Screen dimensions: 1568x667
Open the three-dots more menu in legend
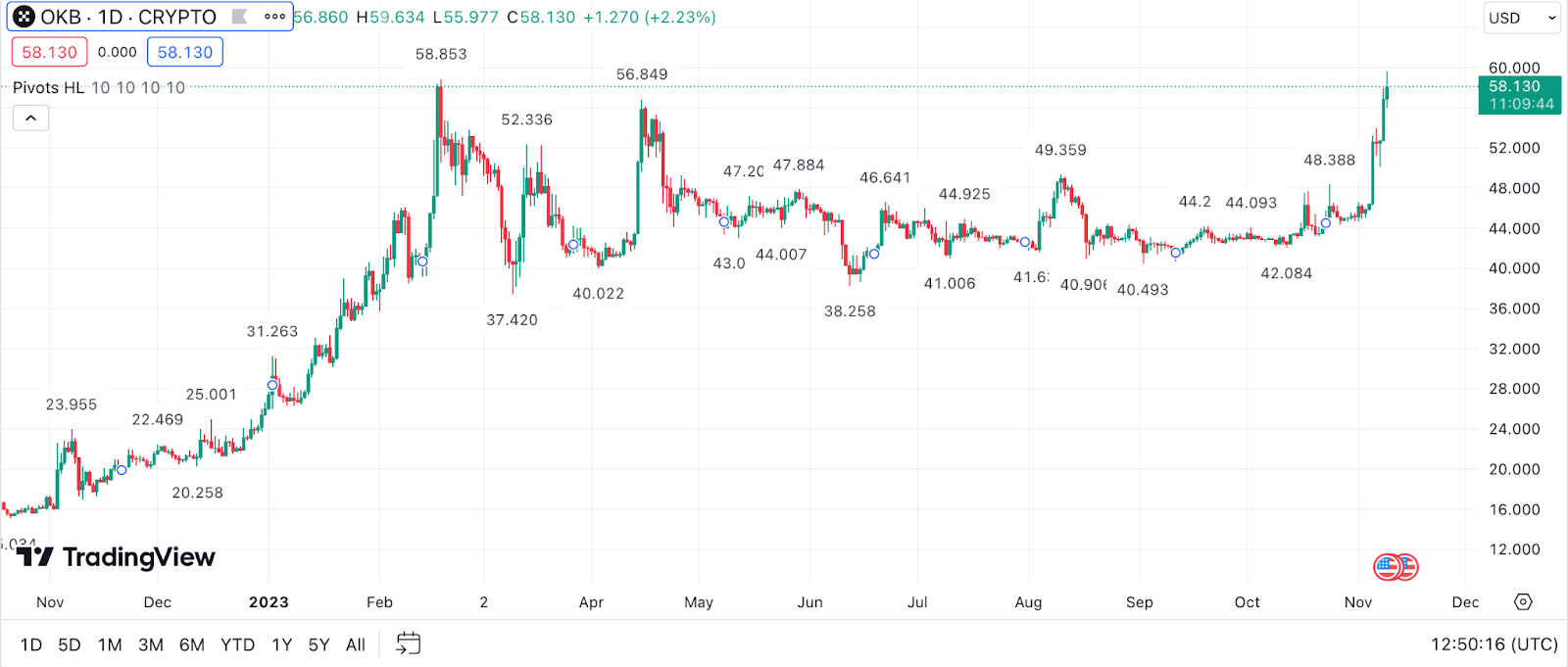[x=275, y=17]
